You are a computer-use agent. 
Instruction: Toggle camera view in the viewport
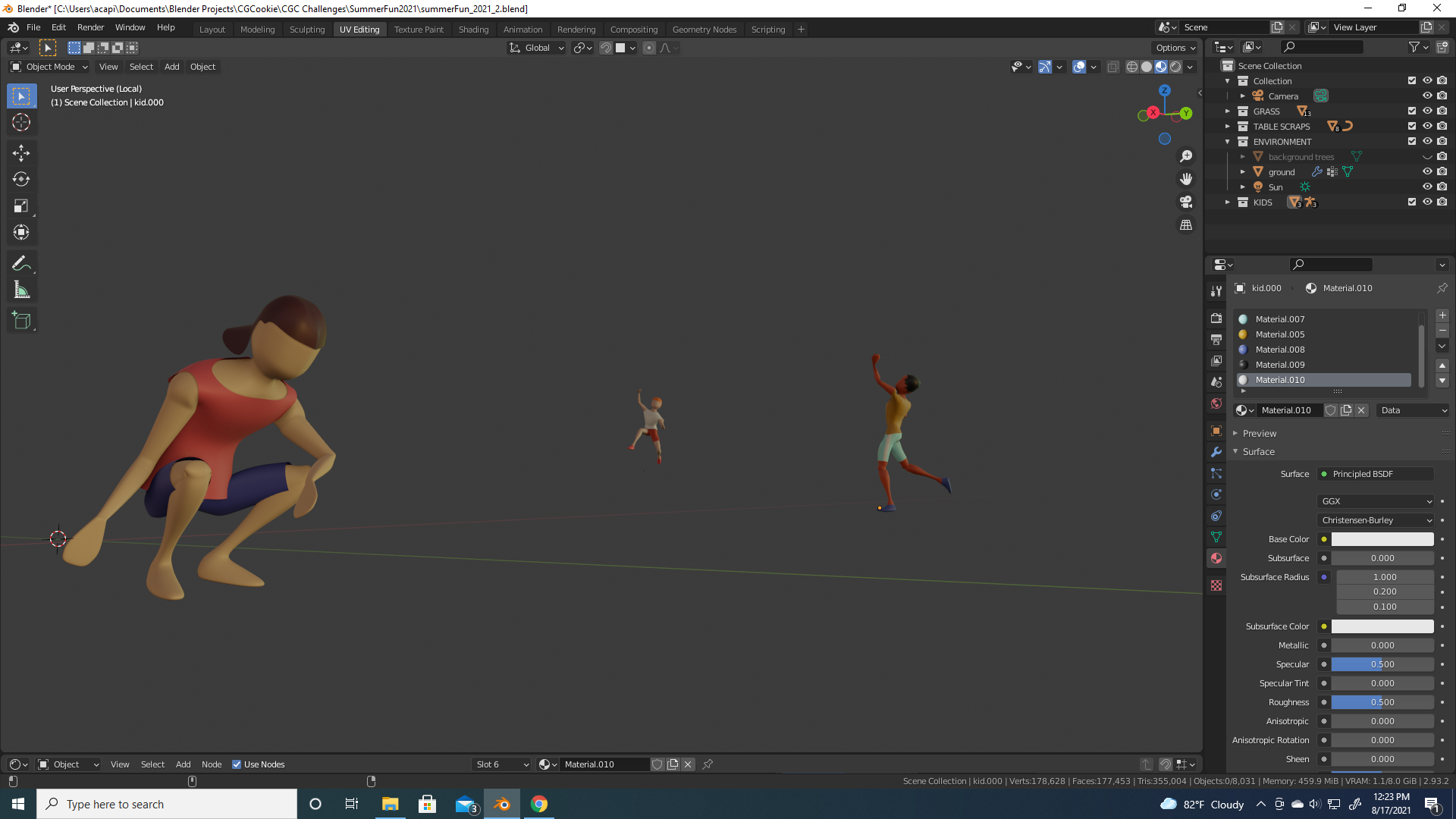click(1186, 202)
